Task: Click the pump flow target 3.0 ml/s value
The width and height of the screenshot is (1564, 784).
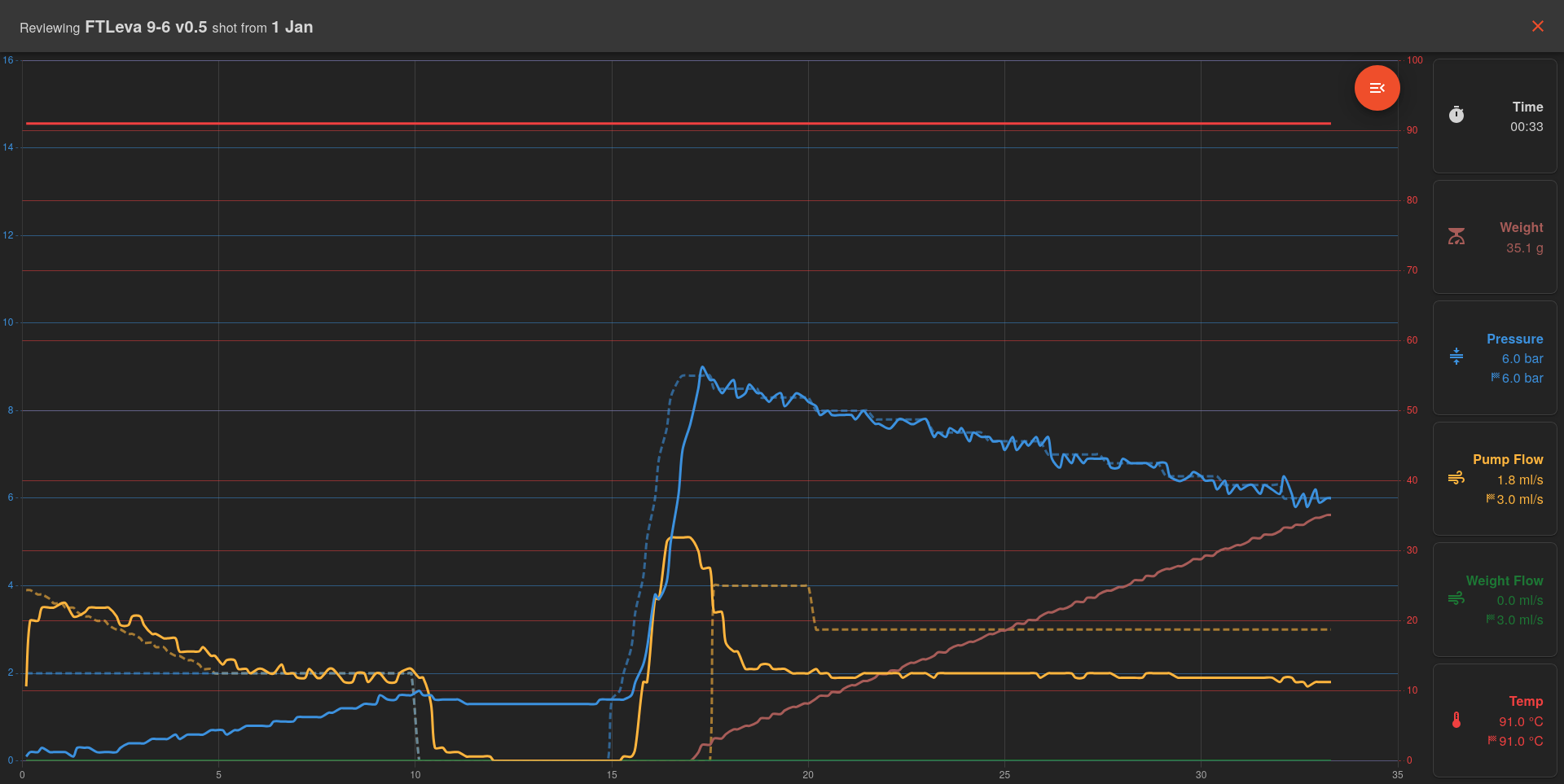Action: click(x=1519, y=499)
